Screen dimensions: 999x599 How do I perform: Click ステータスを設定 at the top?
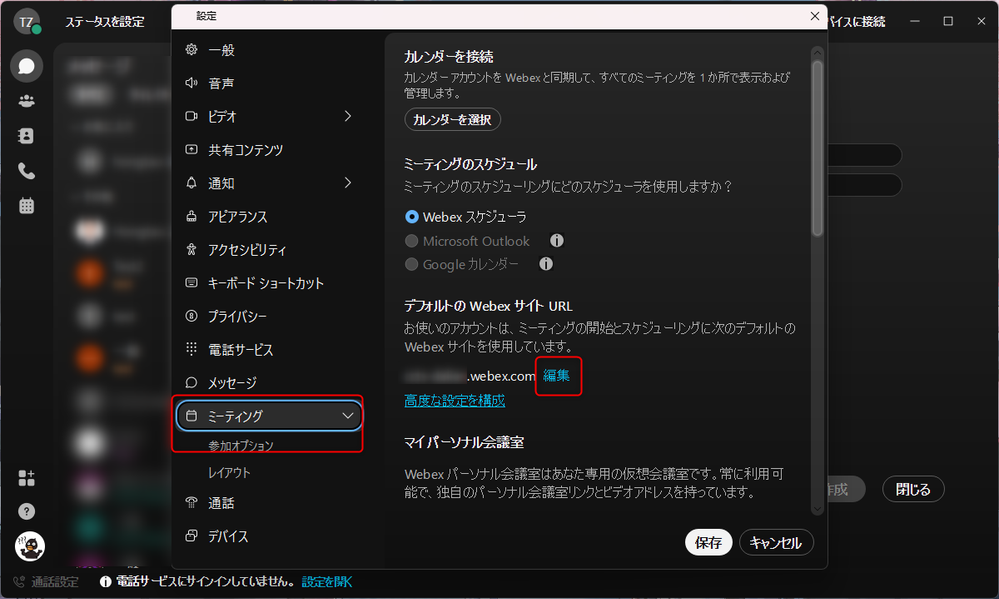[105, 22]
